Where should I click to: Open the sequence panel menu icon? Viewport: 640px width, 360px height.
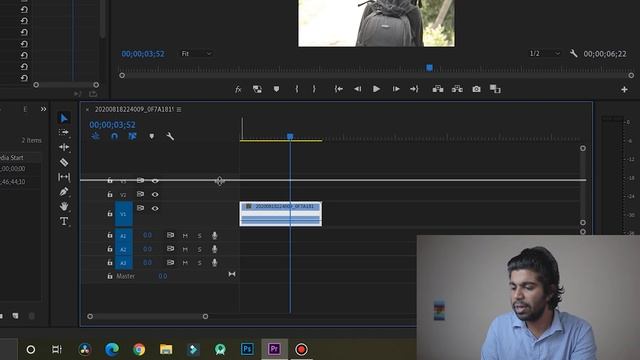(179, 109)
